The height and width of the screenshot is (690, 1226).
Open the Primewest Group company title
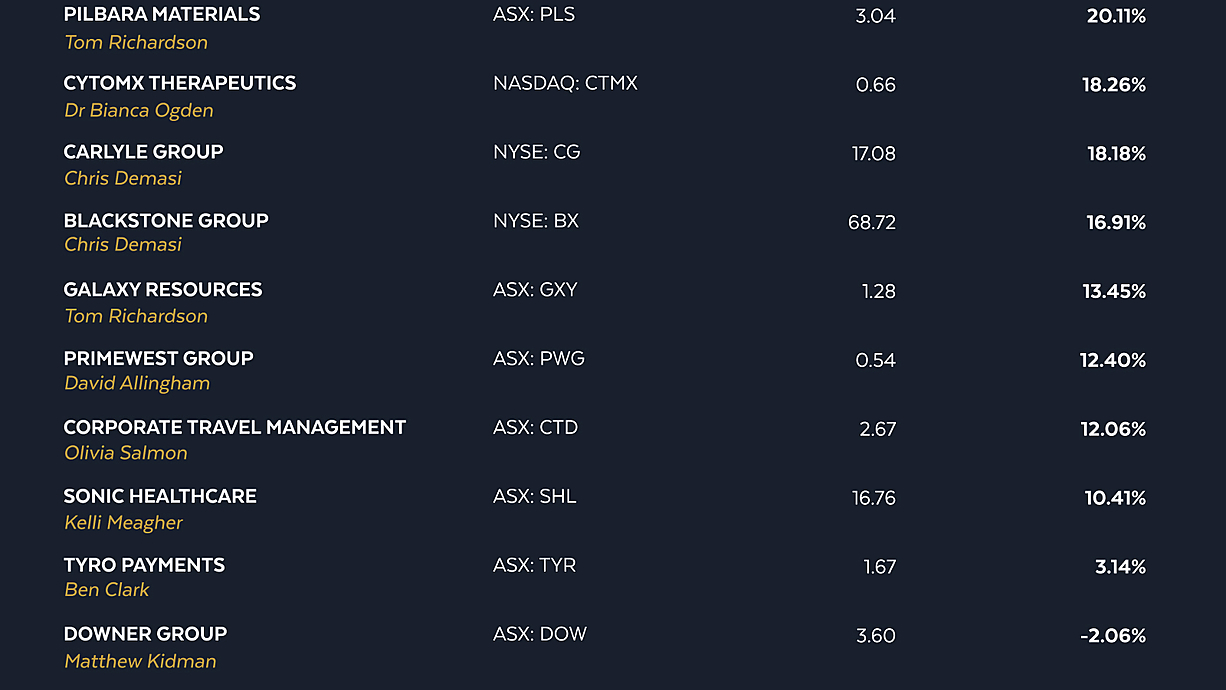158,359
